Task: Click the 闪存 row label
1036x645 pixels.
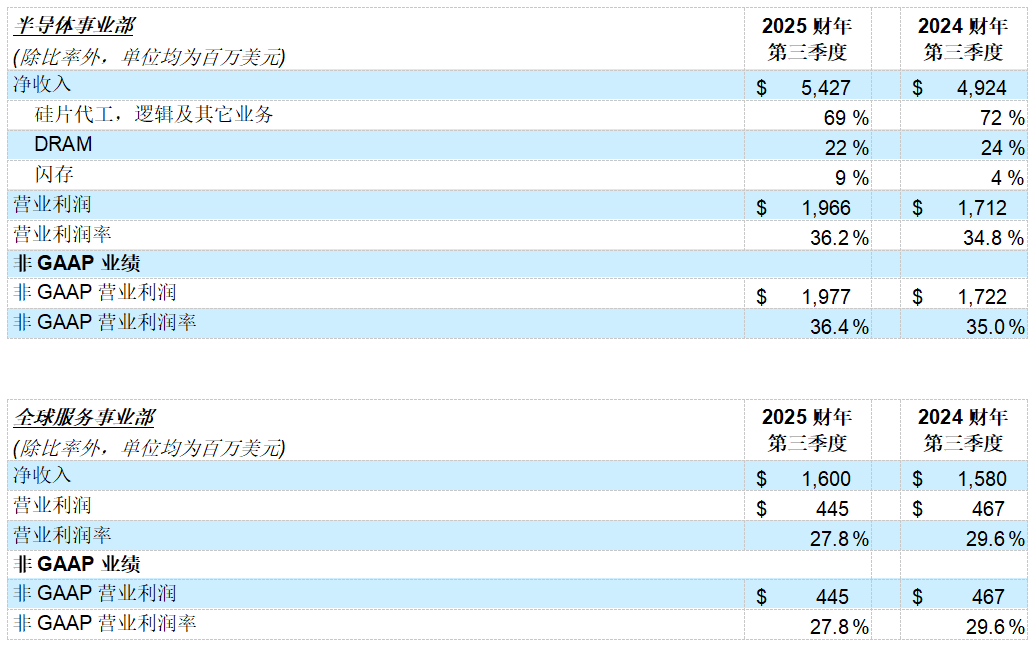Action: pos(55,175)
